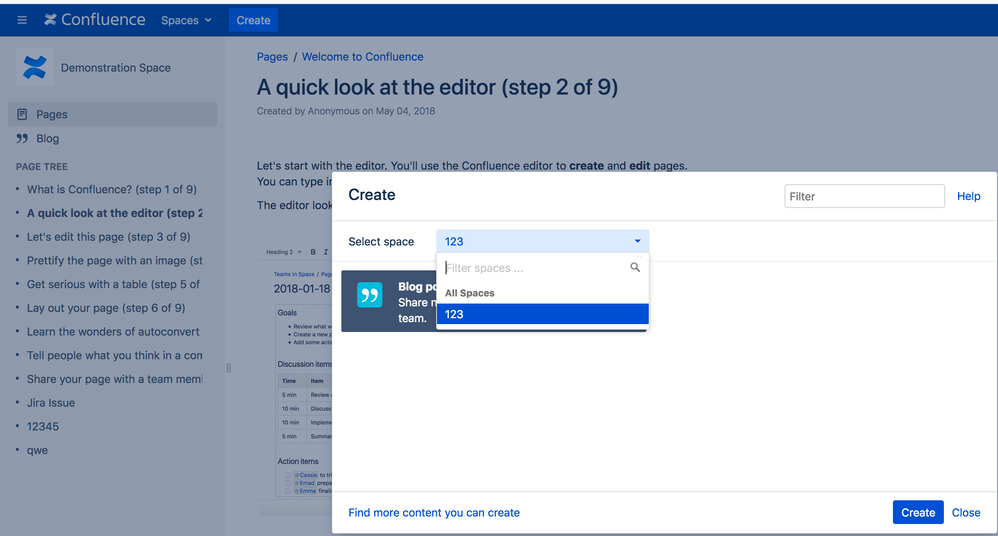Viewport: 998px width, 536px height.
Task: Open 'Let's edit this page (step 3 of 9)'
Action: 108,237
